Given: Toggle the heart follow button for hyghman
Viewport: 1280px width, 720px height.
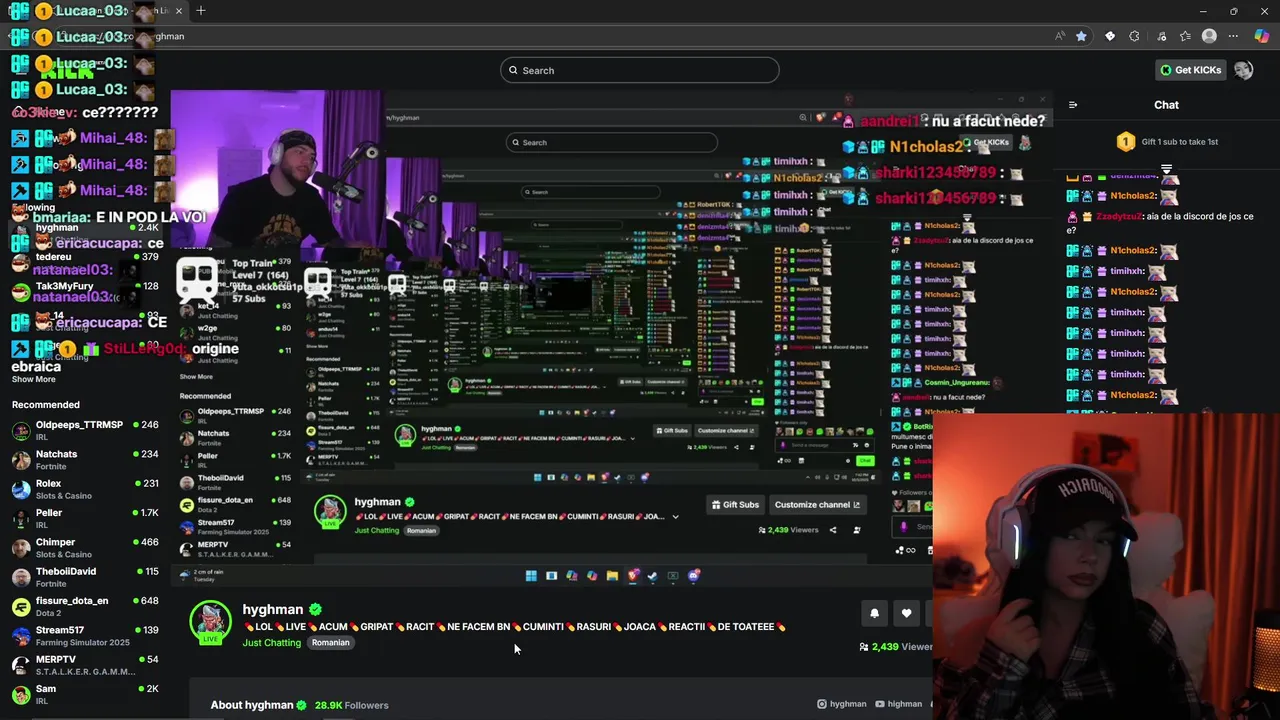Looking at the screenshot, I should [x=906, y=613].
